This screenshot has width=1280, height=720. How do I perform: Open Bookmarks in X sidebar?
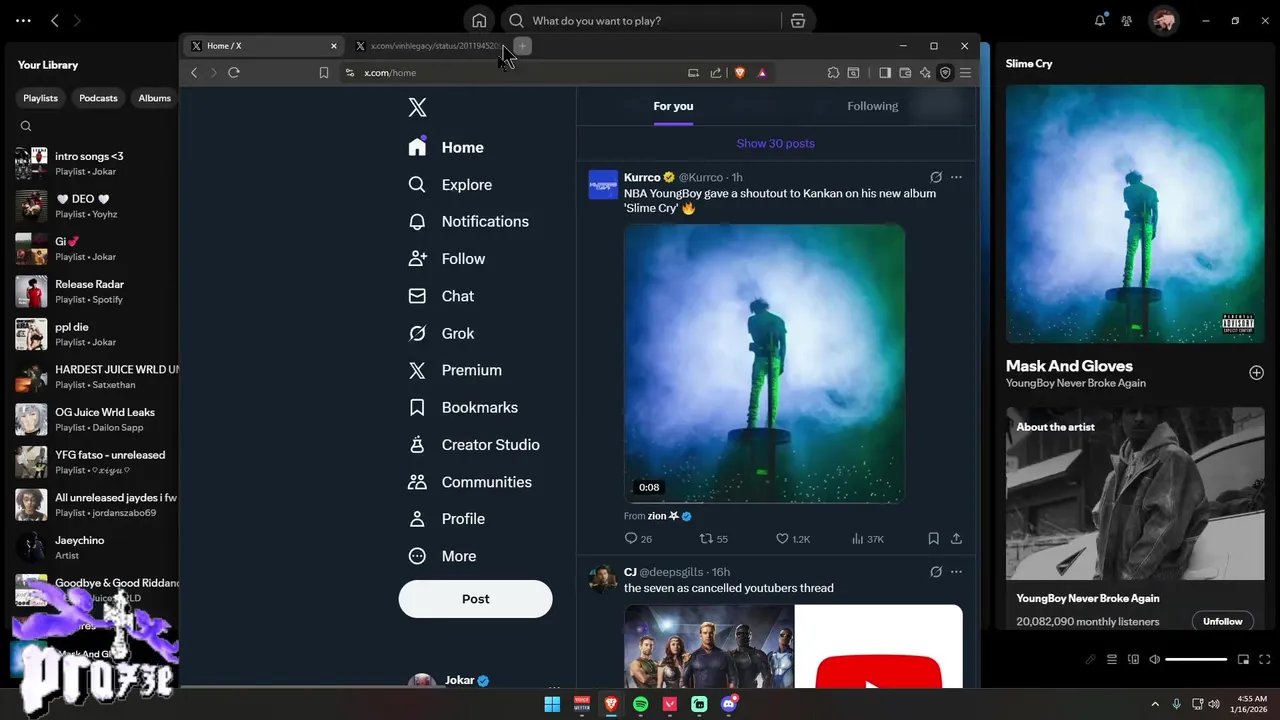tap(463, 407)
